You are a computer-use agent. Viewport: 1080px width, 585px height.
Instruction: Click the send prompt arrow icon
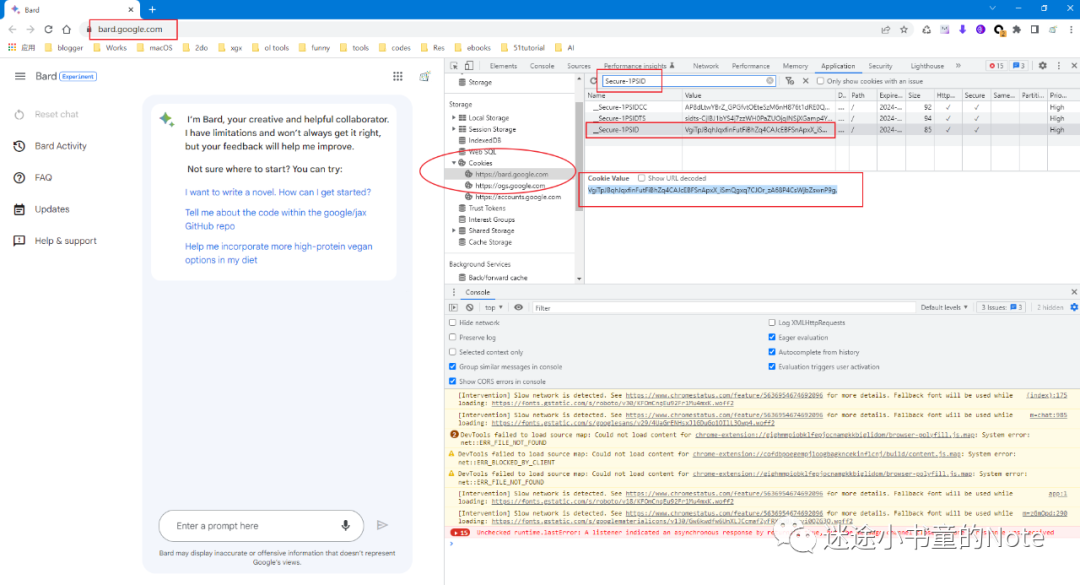(x=382, y=525)
